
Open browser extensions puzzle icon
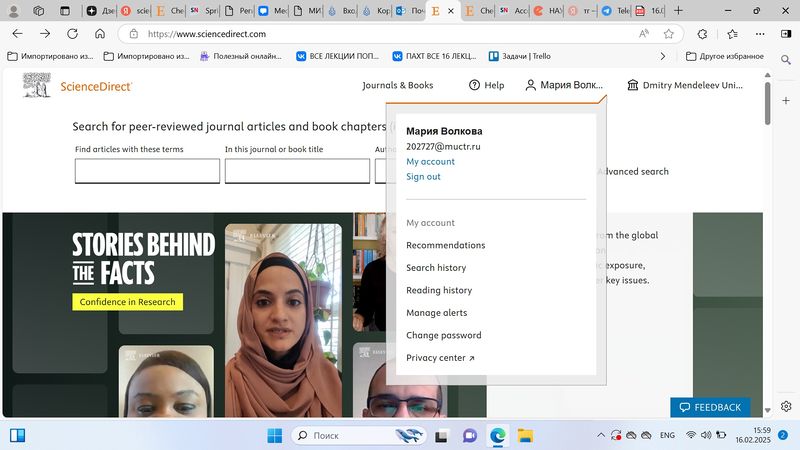click(702, 34)
